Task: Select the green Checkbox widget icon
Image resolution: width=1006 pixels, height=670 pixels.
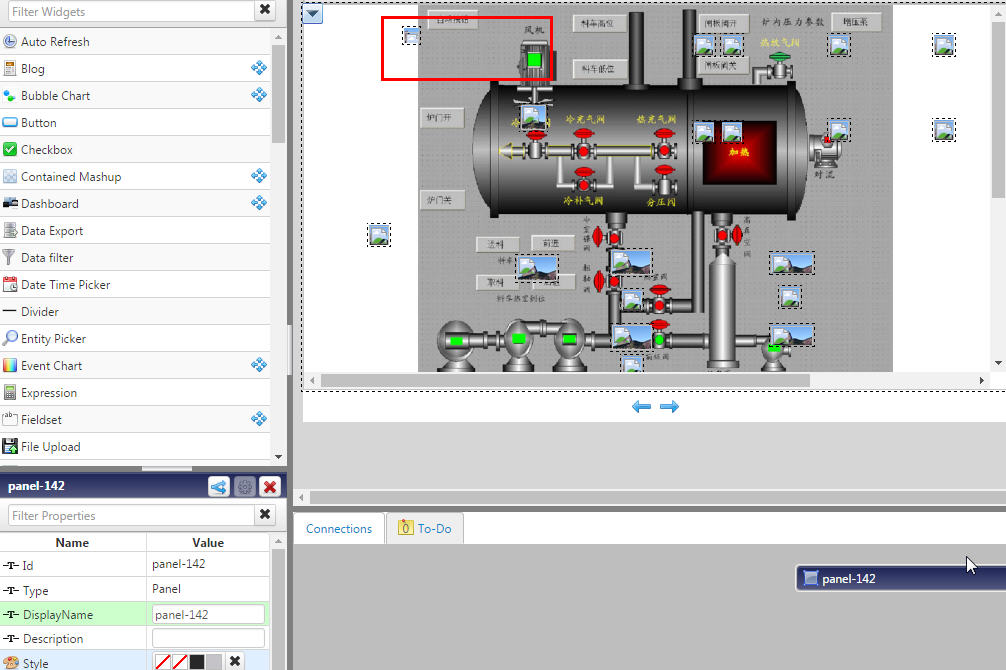Action: [10, 150]
